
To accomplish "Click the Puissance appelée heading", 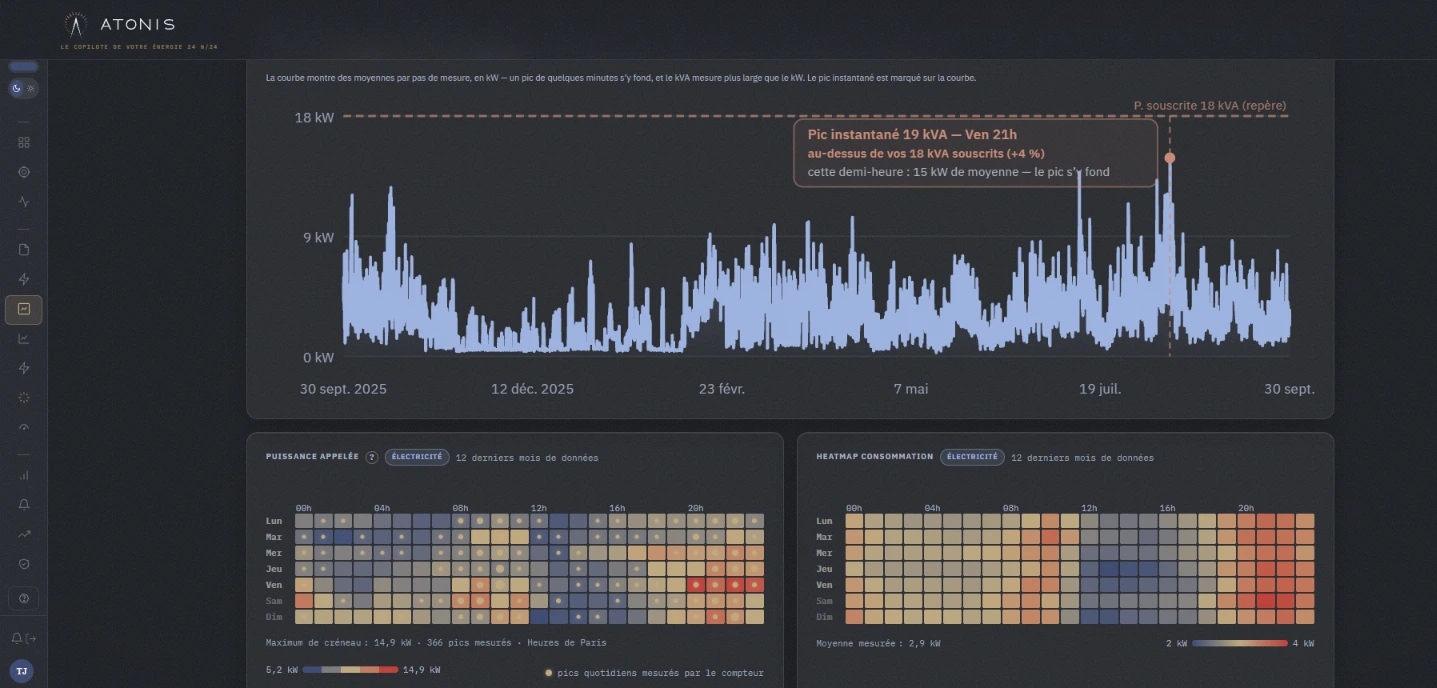I will (x=312, y=457).
